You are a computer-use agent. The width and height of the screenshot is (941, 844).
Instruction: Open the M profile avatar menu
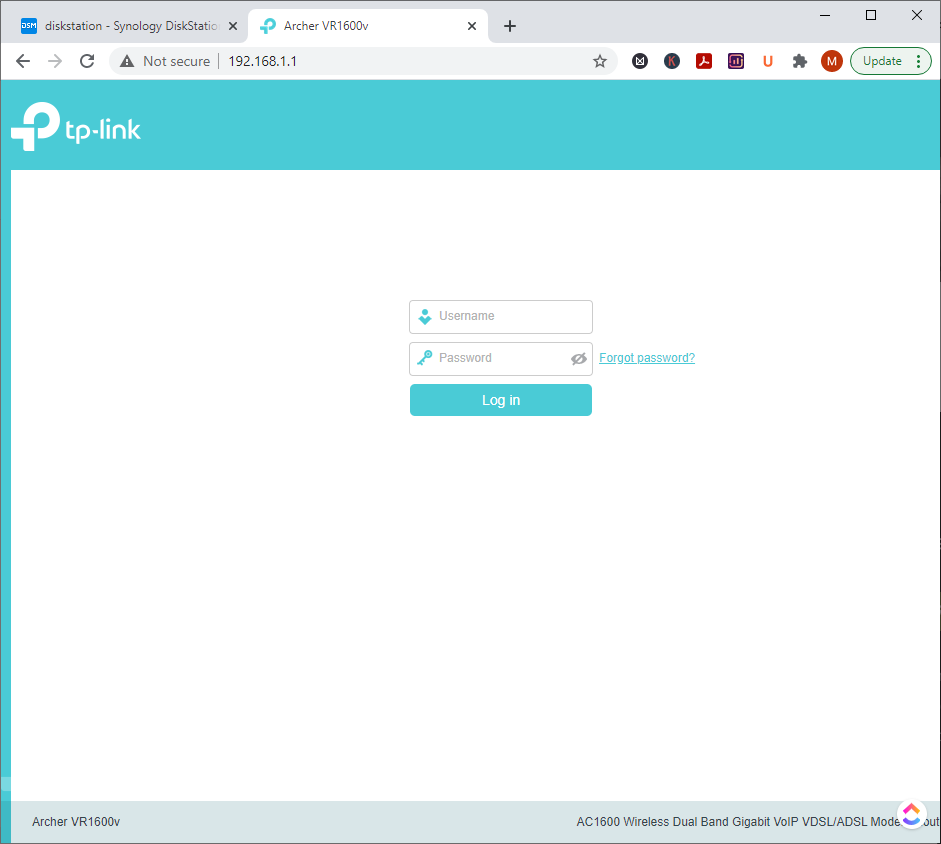pyautogui.click(x=831, y=61)
